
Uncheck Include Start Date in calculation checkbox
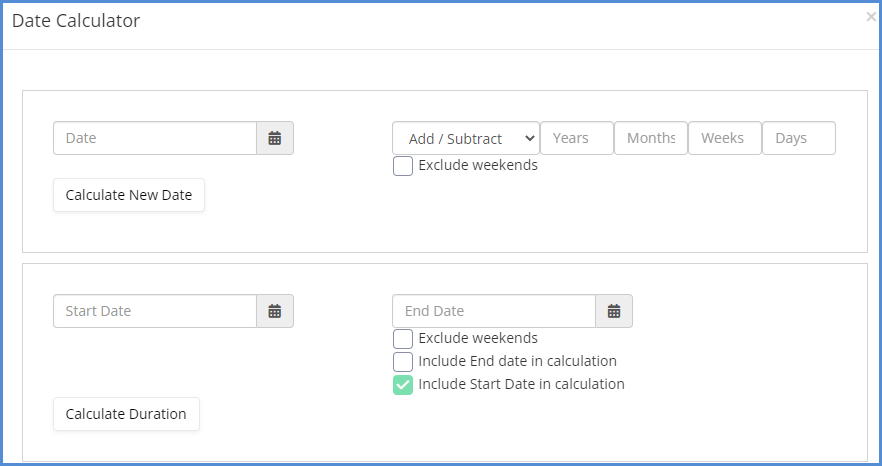[x=403, y=385]
